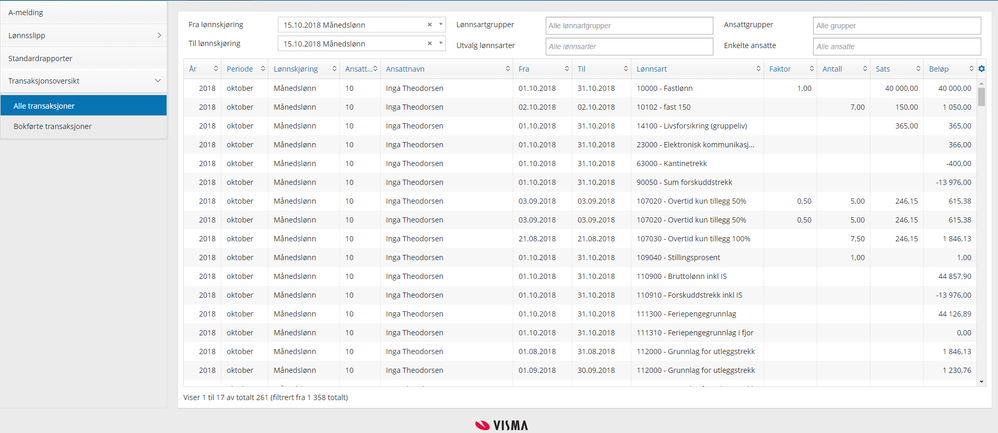Open Til lønnskjøring combo box 15.10.2018 Månedslønn

(362, 43)
